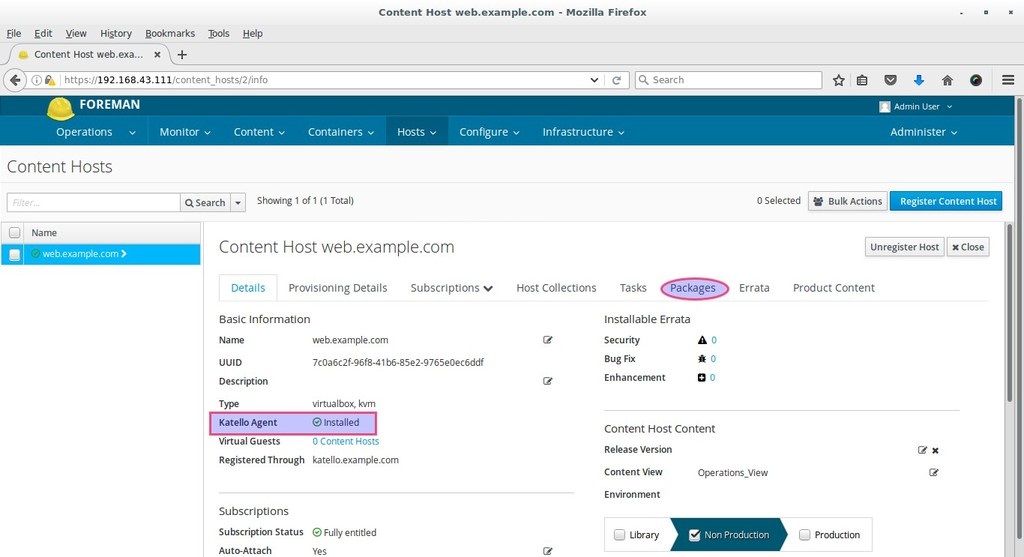This screenshot has width=1024, height=557.
Task: Click the insecure connection lock warning icon
Action: [x=50, y=80]
